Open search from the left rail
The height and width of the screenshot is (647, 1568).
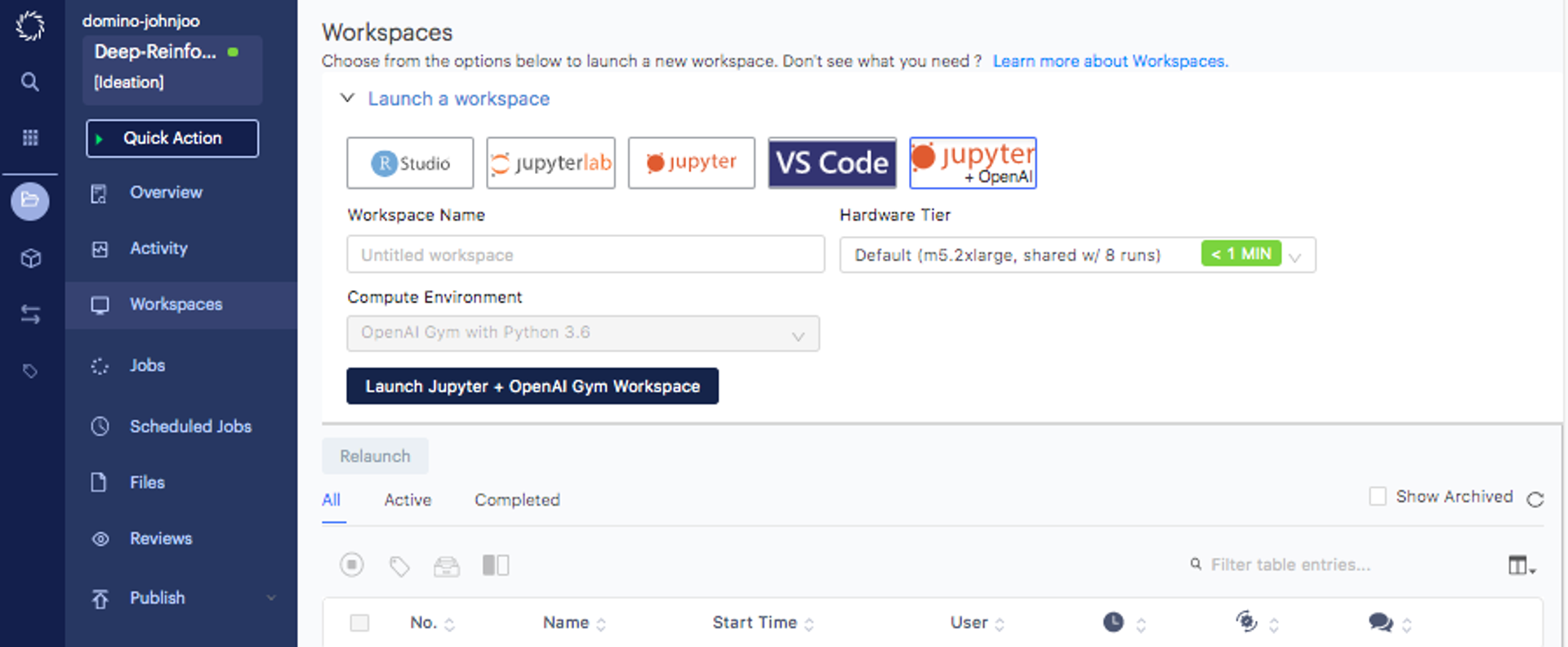tap(30, 82)
